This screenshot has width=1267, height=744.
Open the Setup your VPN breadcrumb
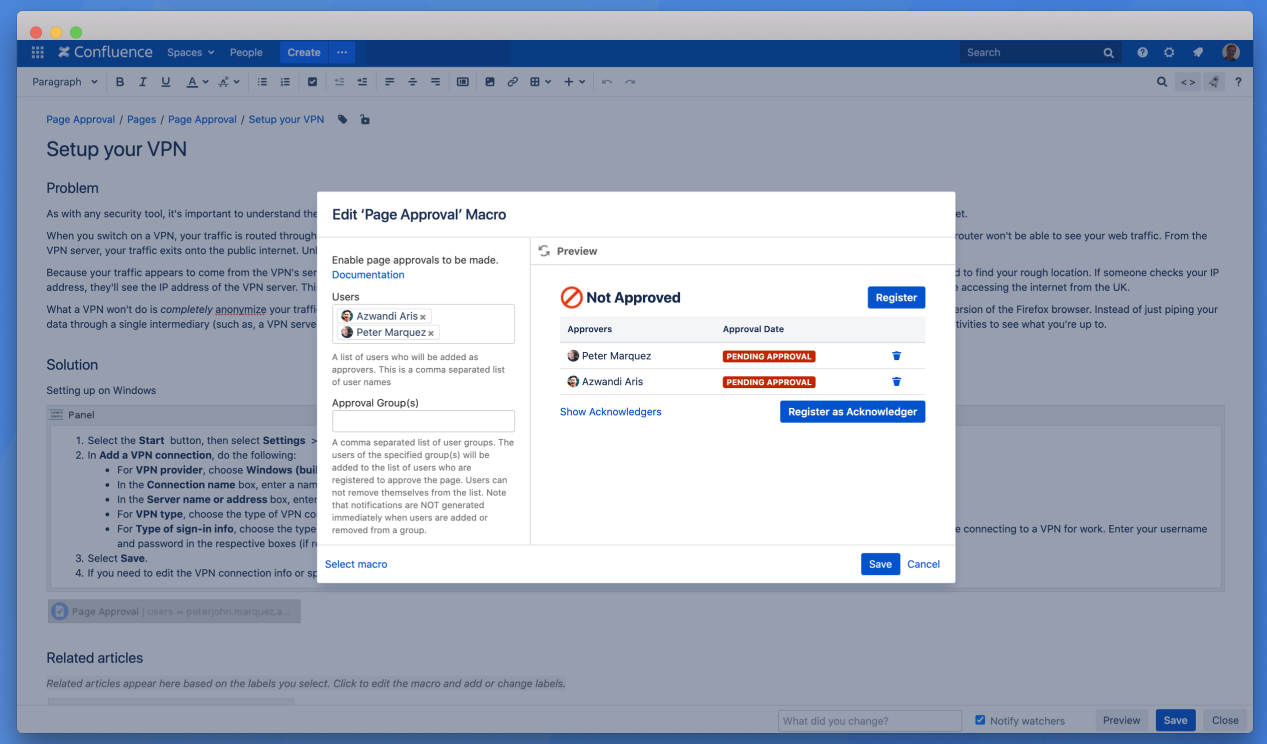pyautogui.click(x=286, y=119)
